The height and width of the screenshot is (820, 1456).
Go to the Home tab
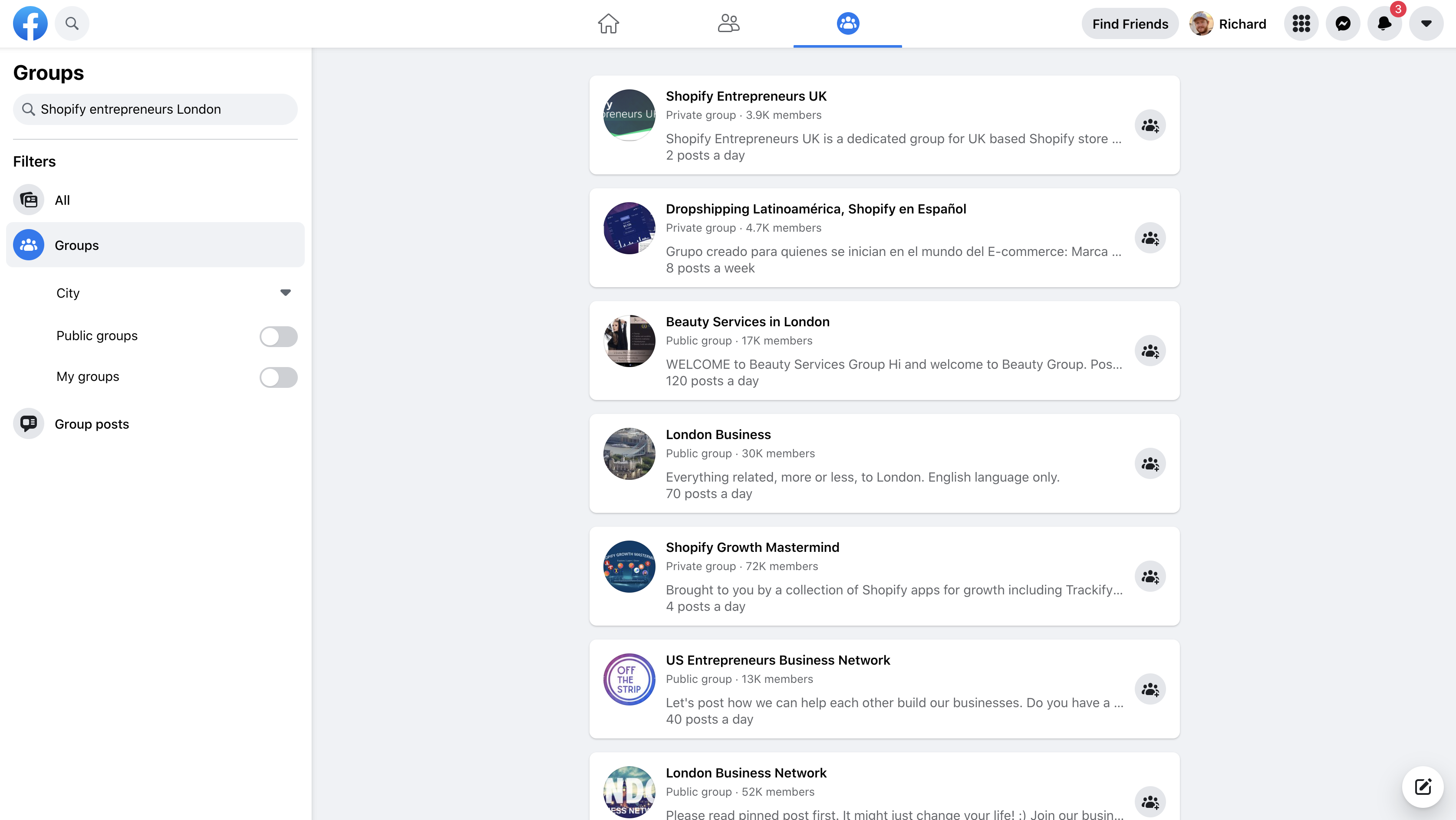(609, 24)
